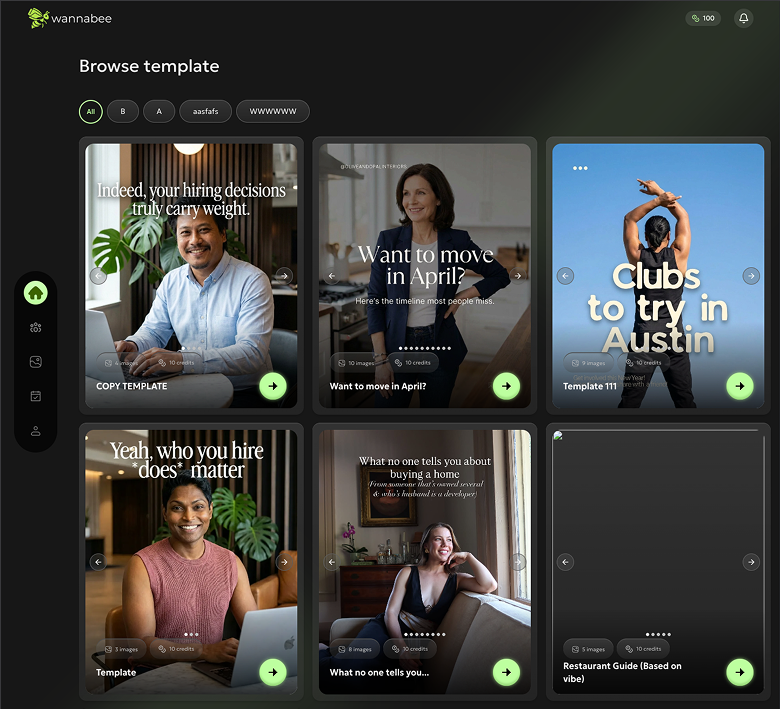Click the Want to move in April? card title

(378, 386)
